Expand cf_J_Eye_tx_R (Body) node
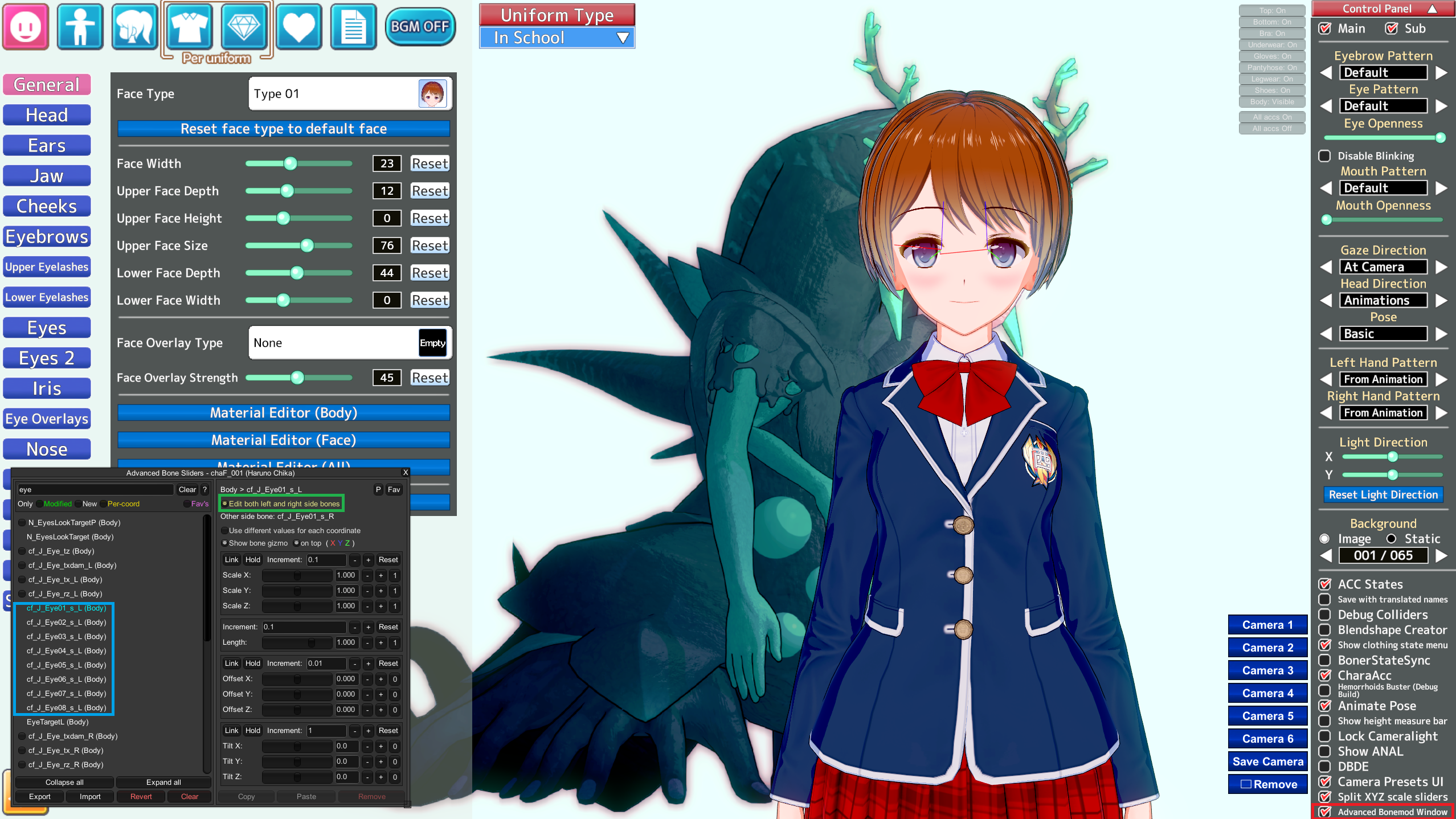The image size is (1456, 819). [22, 750]
